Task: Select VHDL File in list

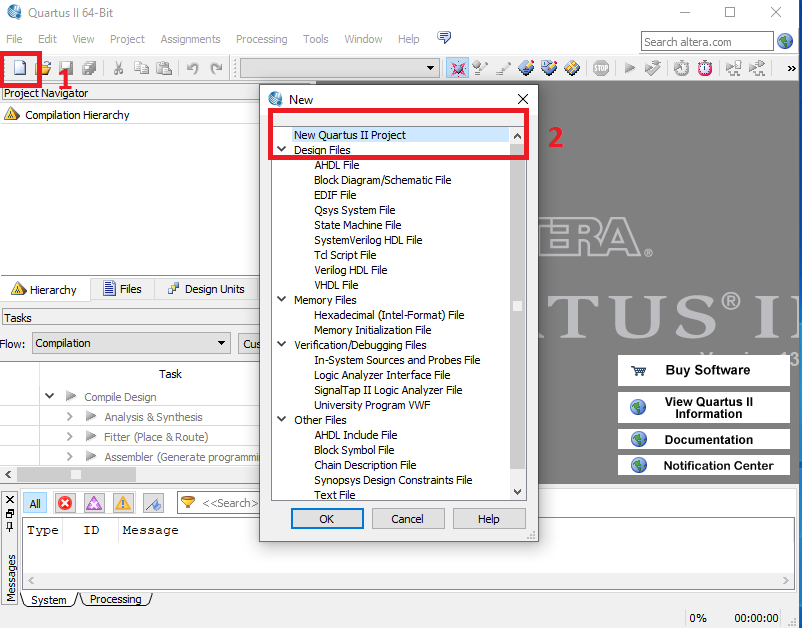Action: [336, 285]
